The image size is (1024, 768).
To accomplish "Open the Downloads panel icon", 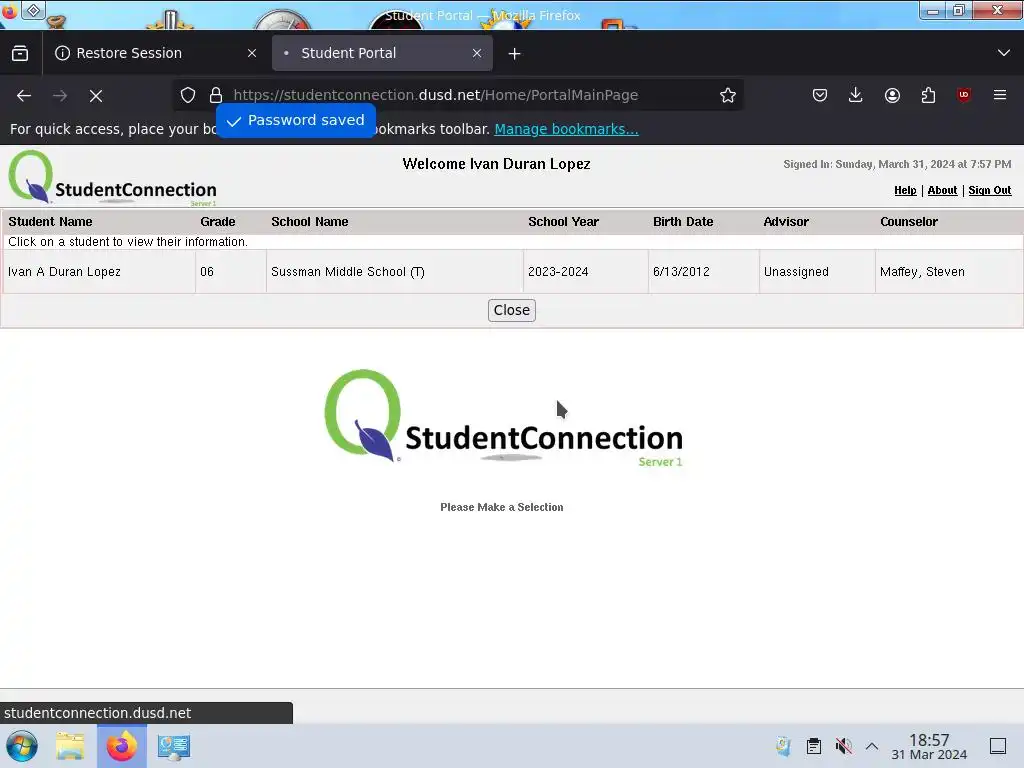I will click(x=856, y=95).
